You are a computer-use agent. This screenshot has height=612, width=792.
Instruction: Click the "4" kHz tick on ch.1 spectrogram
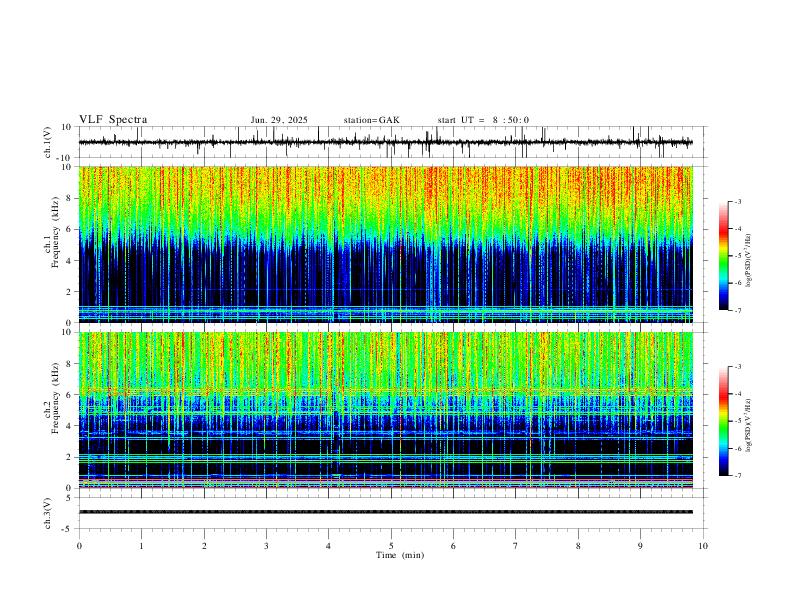70,261
